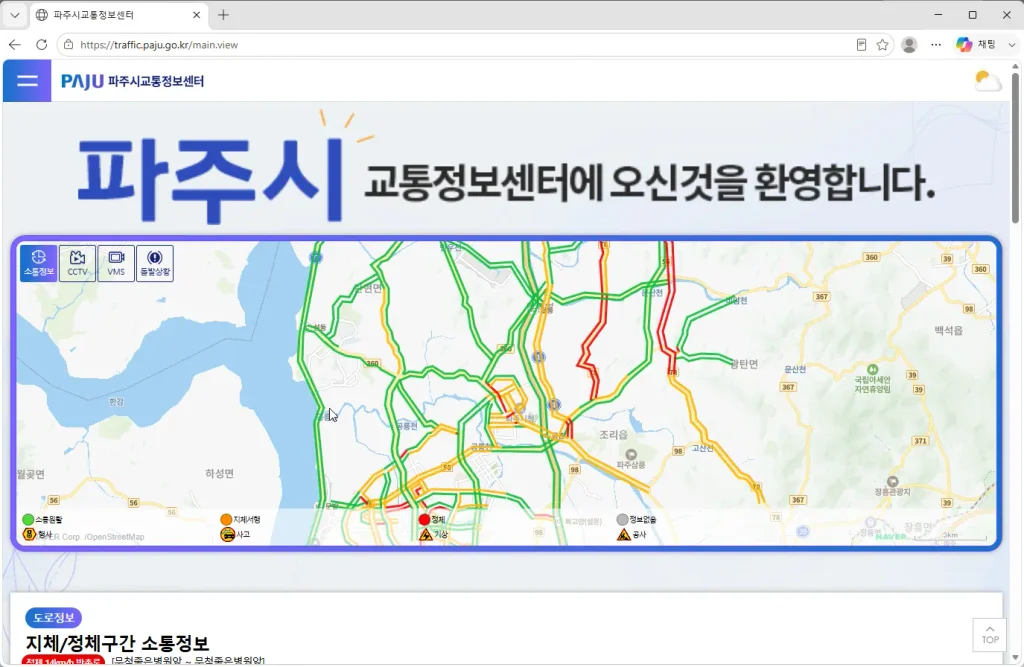Select the 파주시교통정보센터 browser tab
This screenshot has height=667, width=1024.
(119, 15)
